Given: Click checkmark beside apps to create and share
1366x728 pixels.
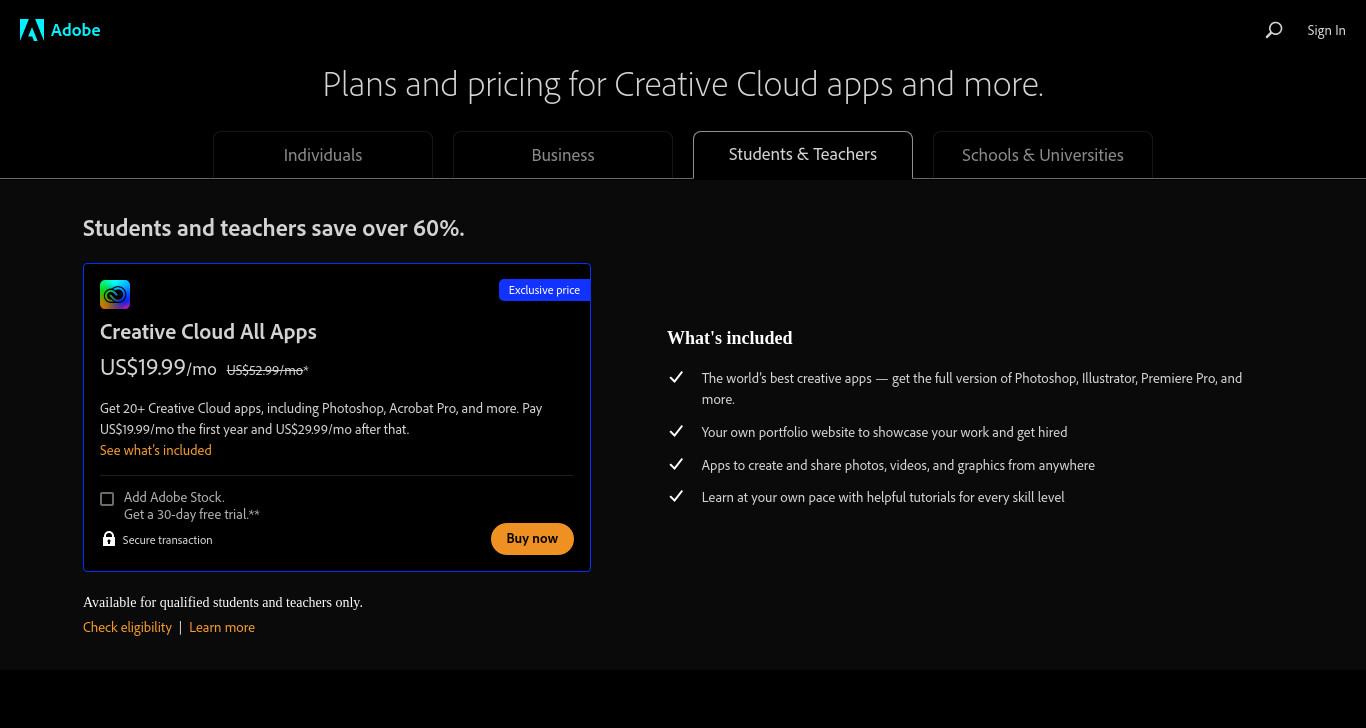Looking at the screenshot, I should 676,464.
